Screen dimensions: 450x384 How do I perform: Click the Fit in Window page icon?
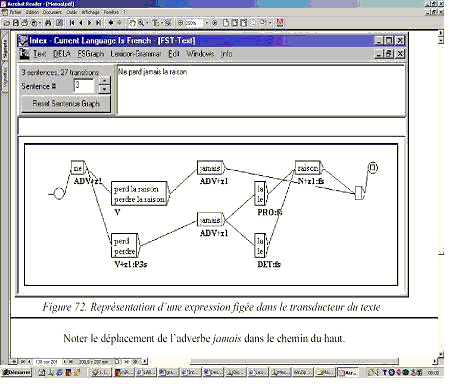coord(235,23)
